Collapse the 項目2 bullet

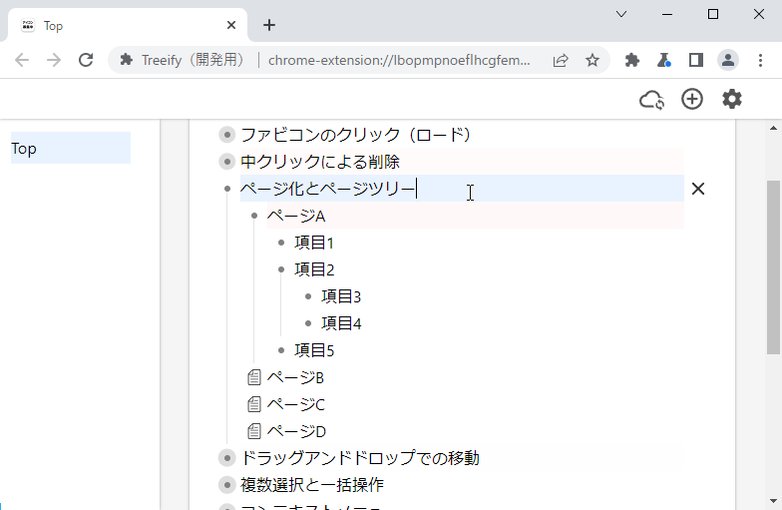[x=281, y=269]
